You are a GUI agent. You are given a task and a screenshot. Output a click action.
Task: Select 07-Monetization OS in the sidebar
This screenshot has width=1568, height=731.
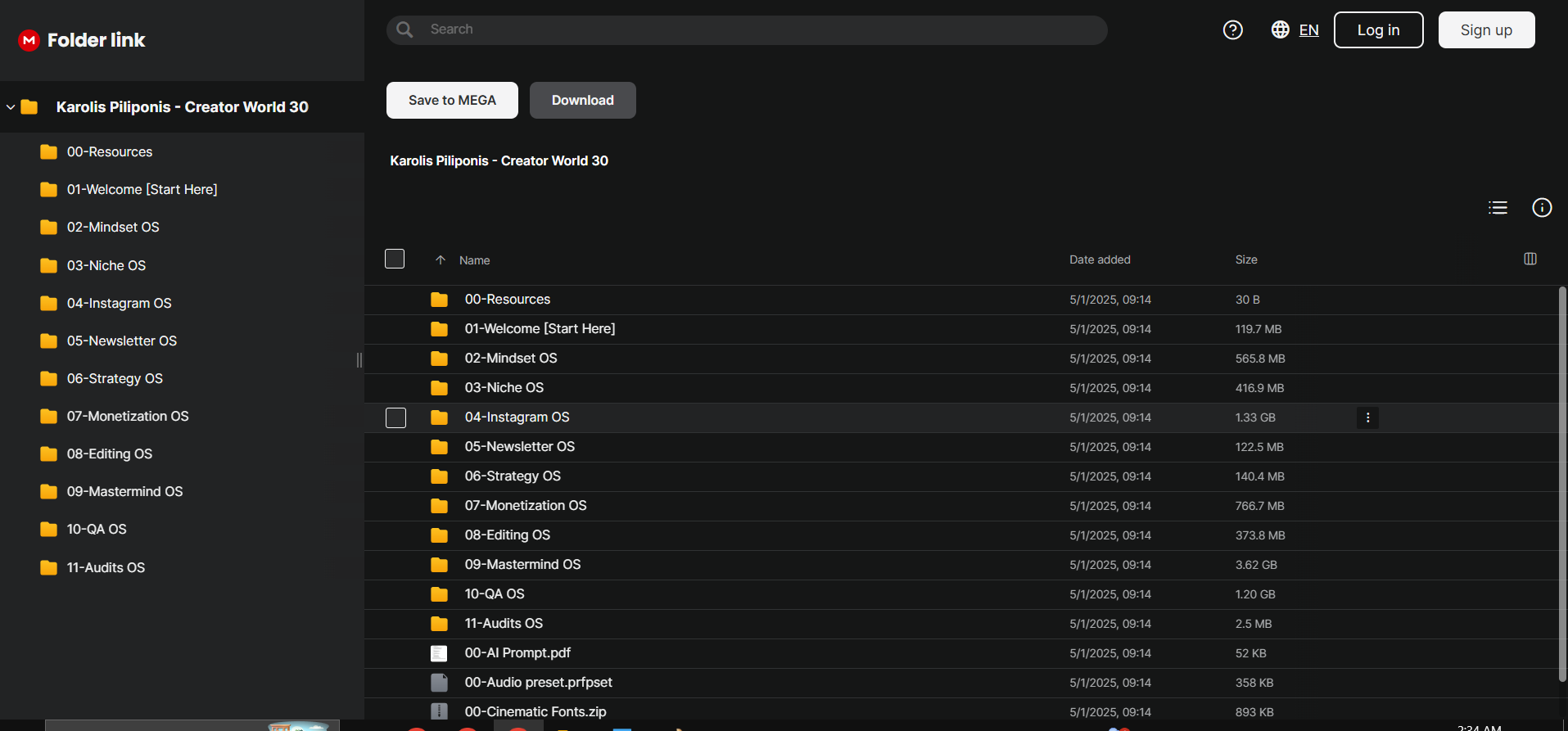click(x=128, y=417)
